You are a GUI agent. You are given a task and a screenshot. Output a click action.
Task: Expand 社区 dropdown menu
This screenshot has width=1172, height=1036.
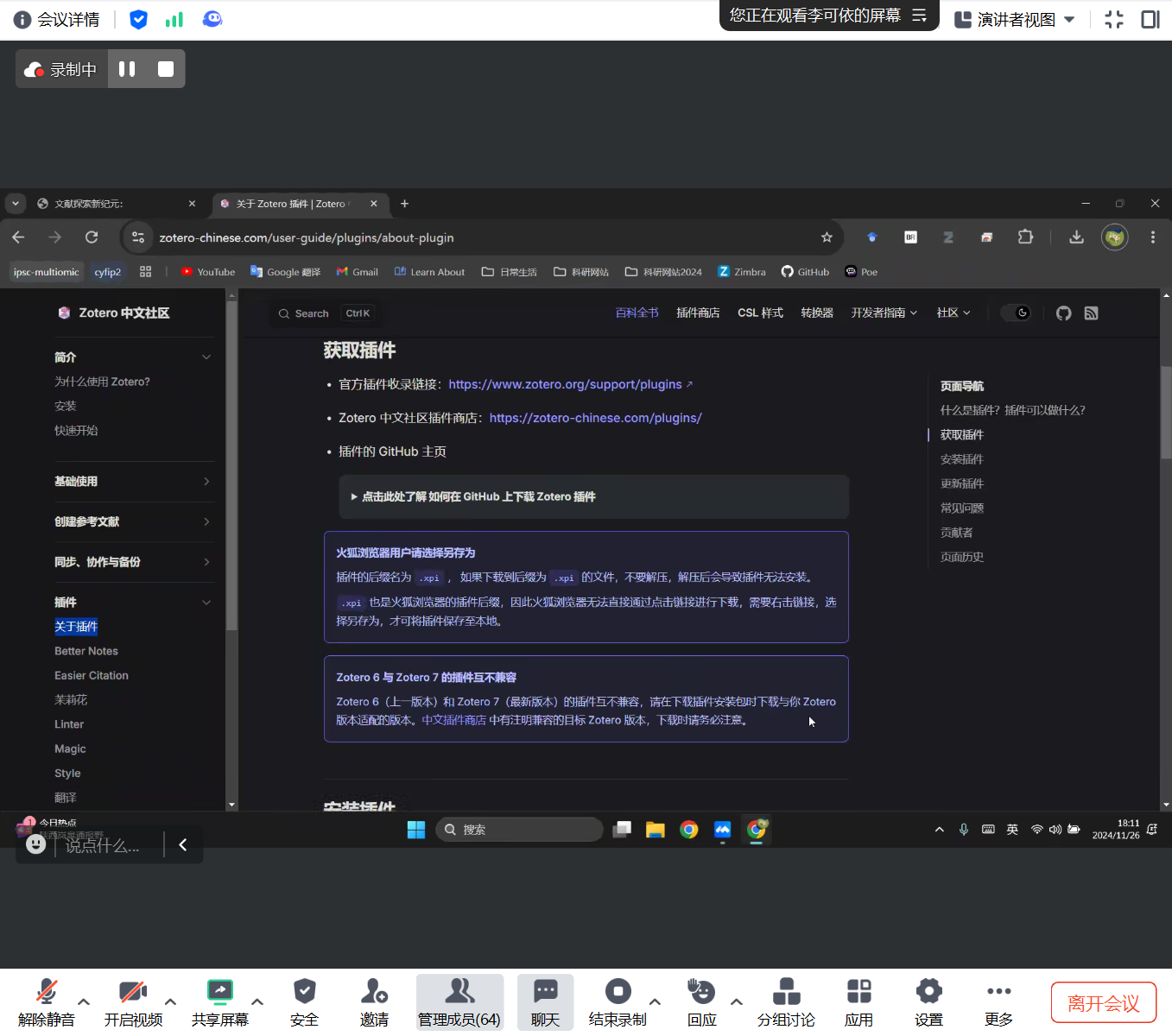pos(953,313)
